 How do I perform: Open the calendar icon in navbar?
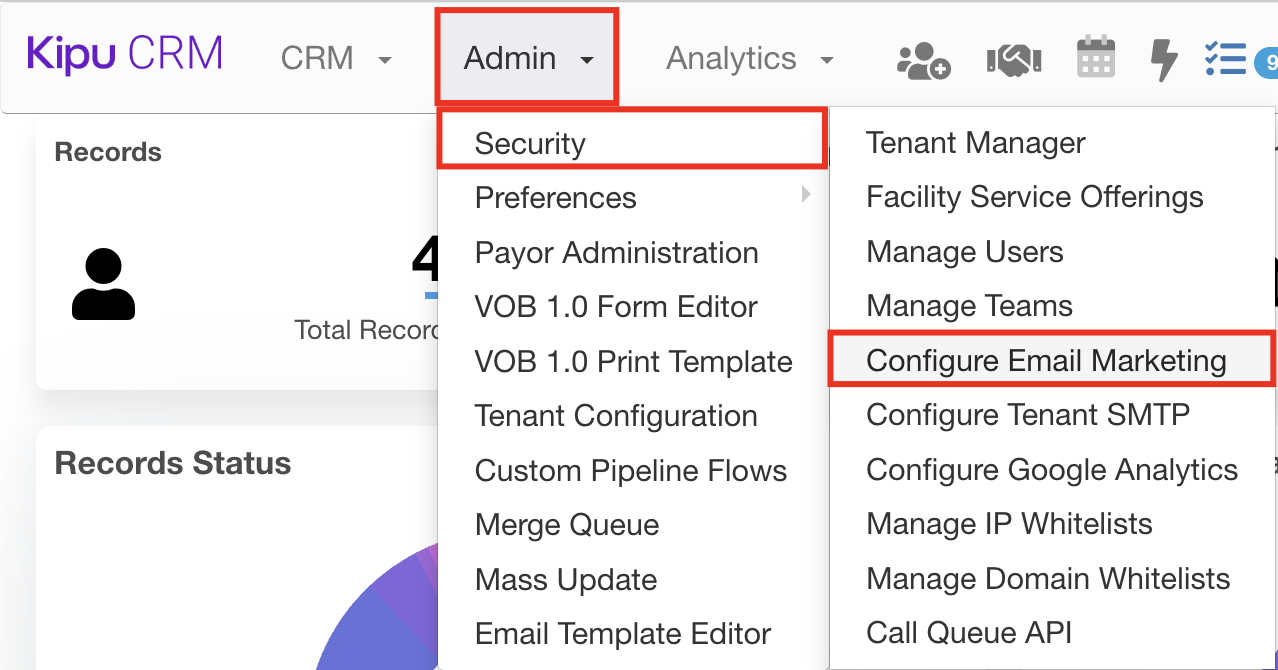(1095, 58)
